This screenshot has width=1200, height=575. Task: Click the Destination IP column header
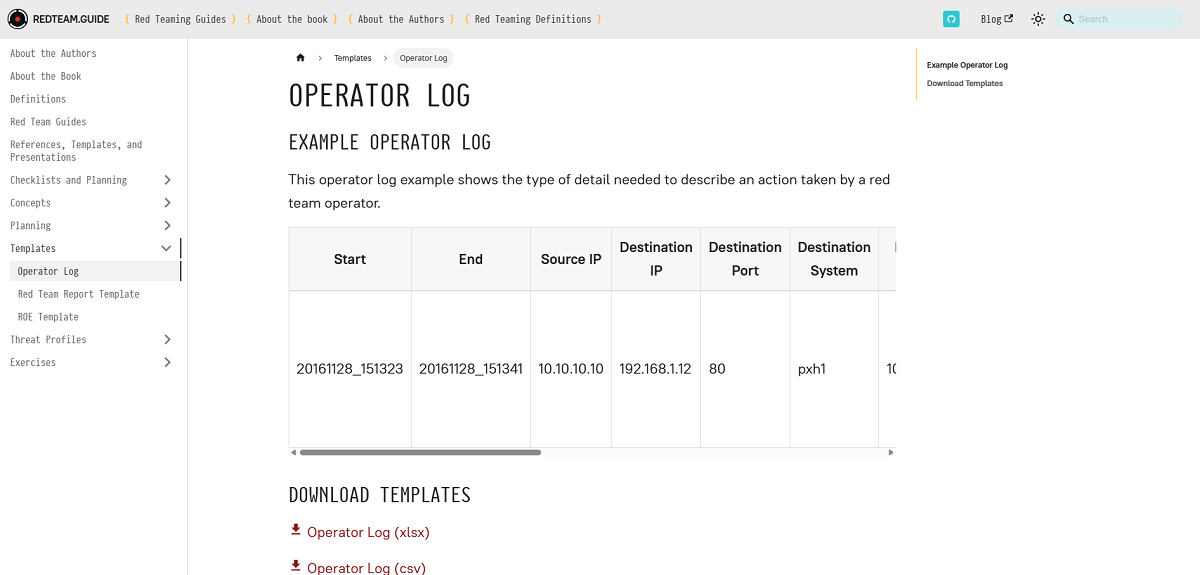pyautogui.click(x=656, y=259)
